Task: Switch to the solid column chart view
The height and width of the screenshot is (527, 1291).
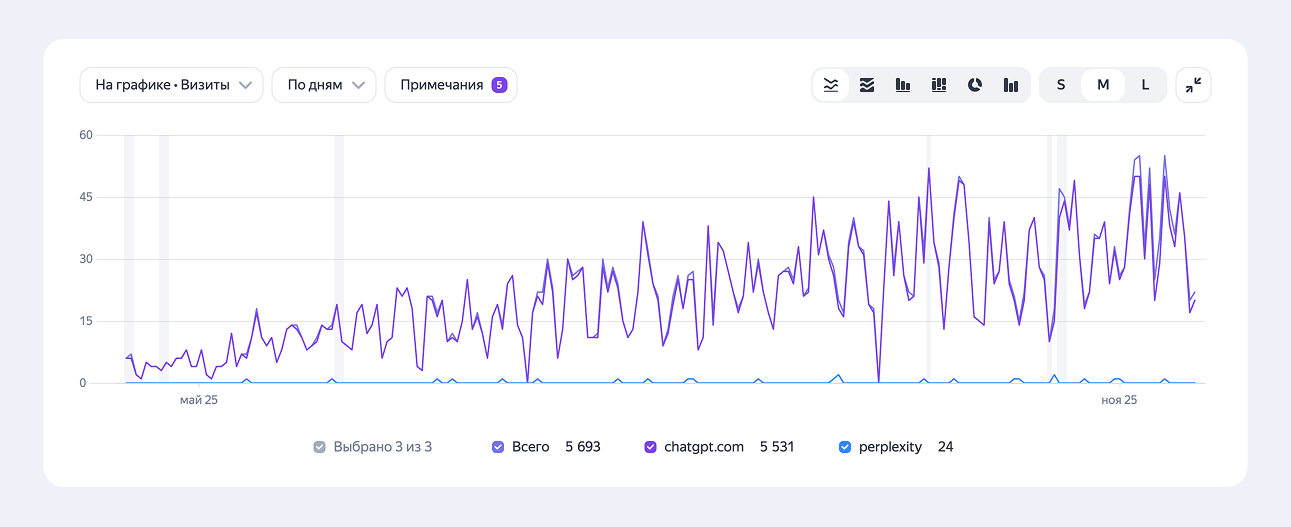Action: pyautogui.click(x=1011, y=85)
